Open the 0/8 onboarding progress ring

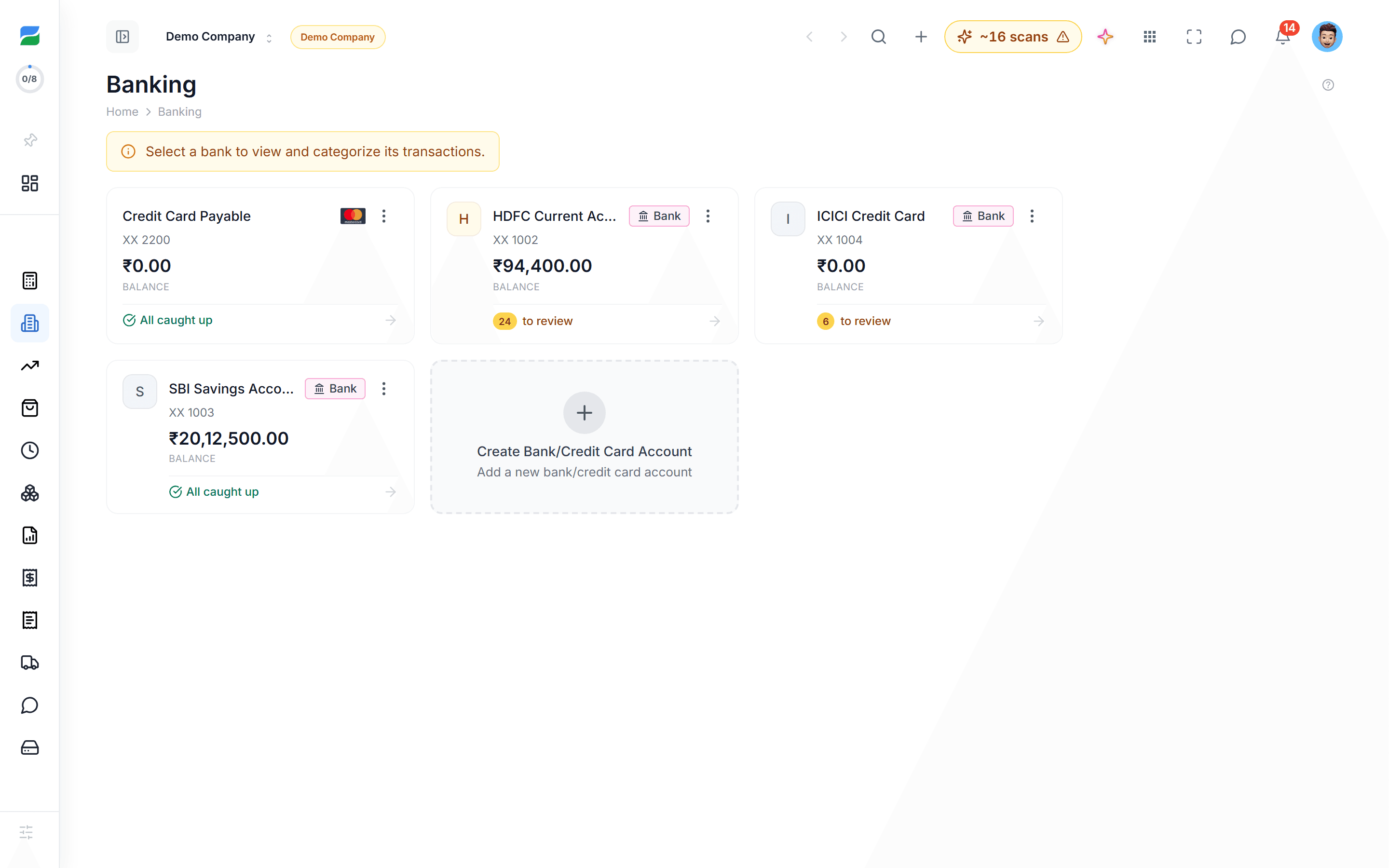coord(29,79)
